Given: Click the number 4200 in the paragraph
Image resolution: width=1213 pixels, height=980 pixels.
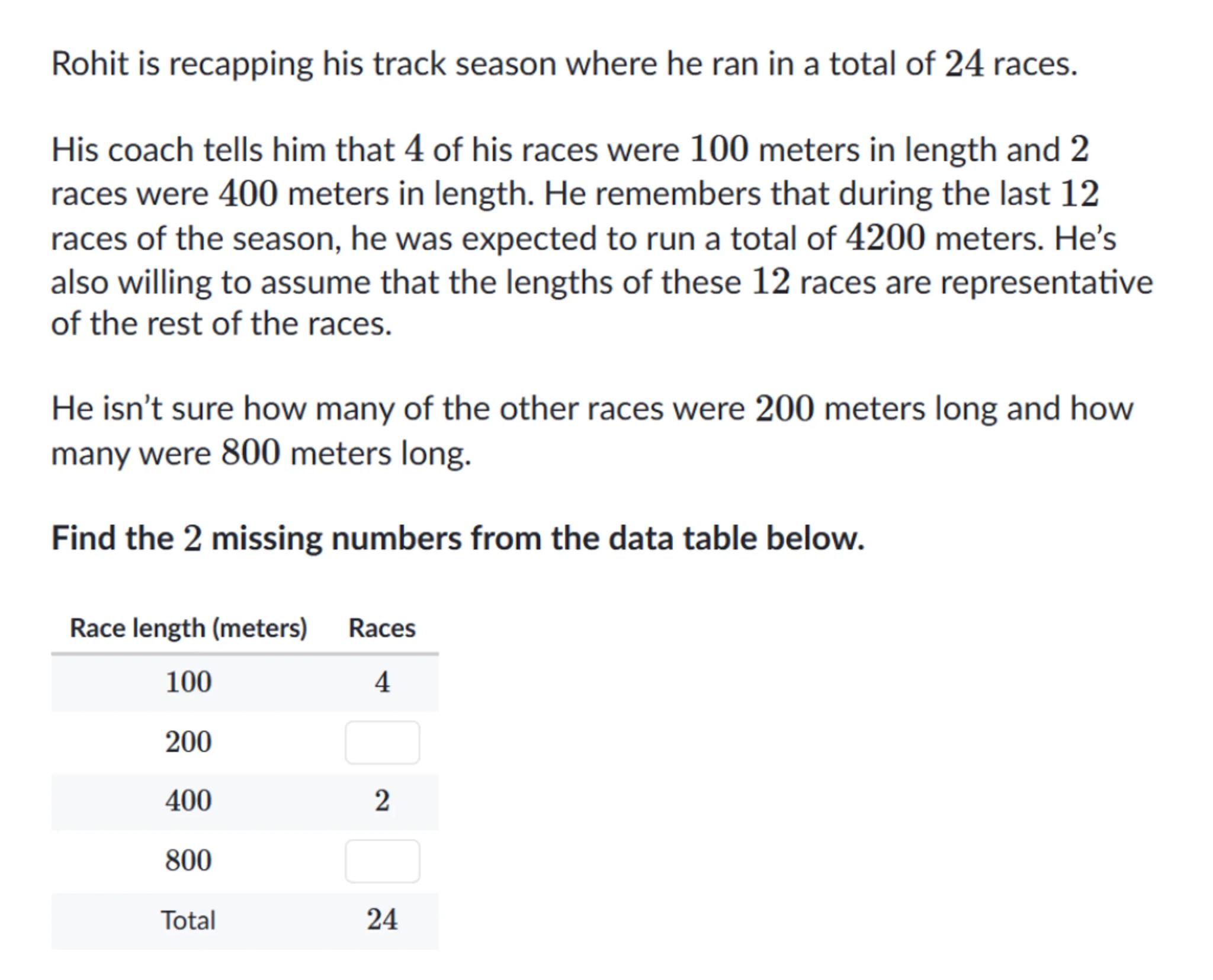Looking at the screenshot, I should pyautogui.click(x=885, y=238).
